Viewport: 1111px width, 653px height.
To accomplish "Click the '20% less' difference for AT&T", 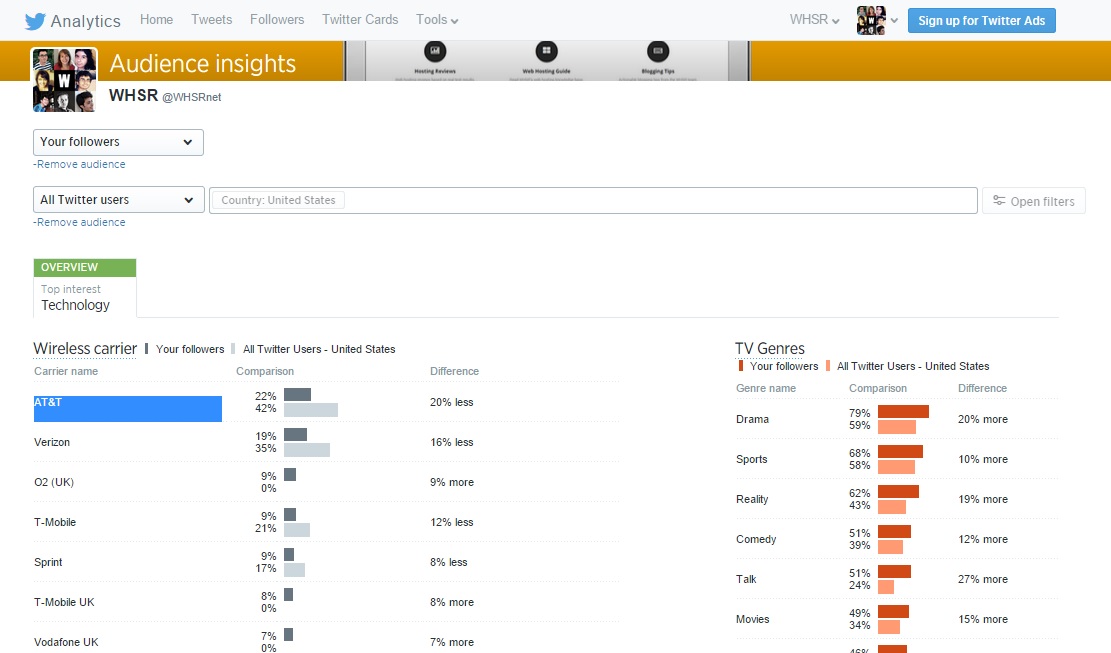I will coord(451,402).
